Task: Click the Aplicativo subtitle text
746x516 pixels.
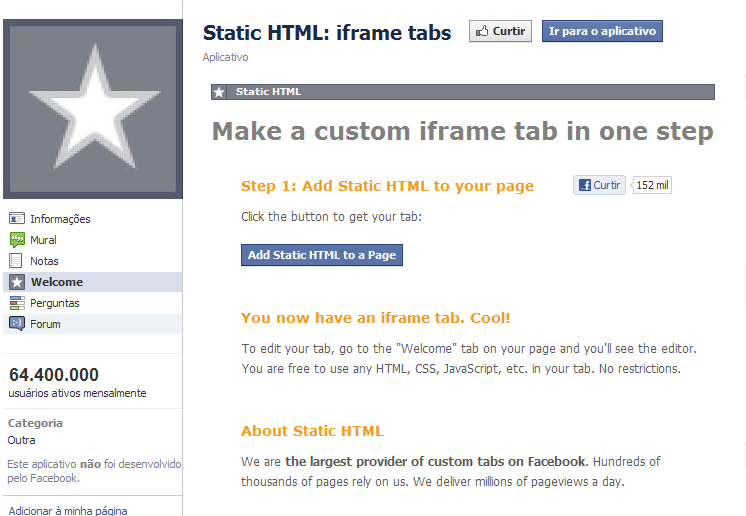Action: (226, 57)
